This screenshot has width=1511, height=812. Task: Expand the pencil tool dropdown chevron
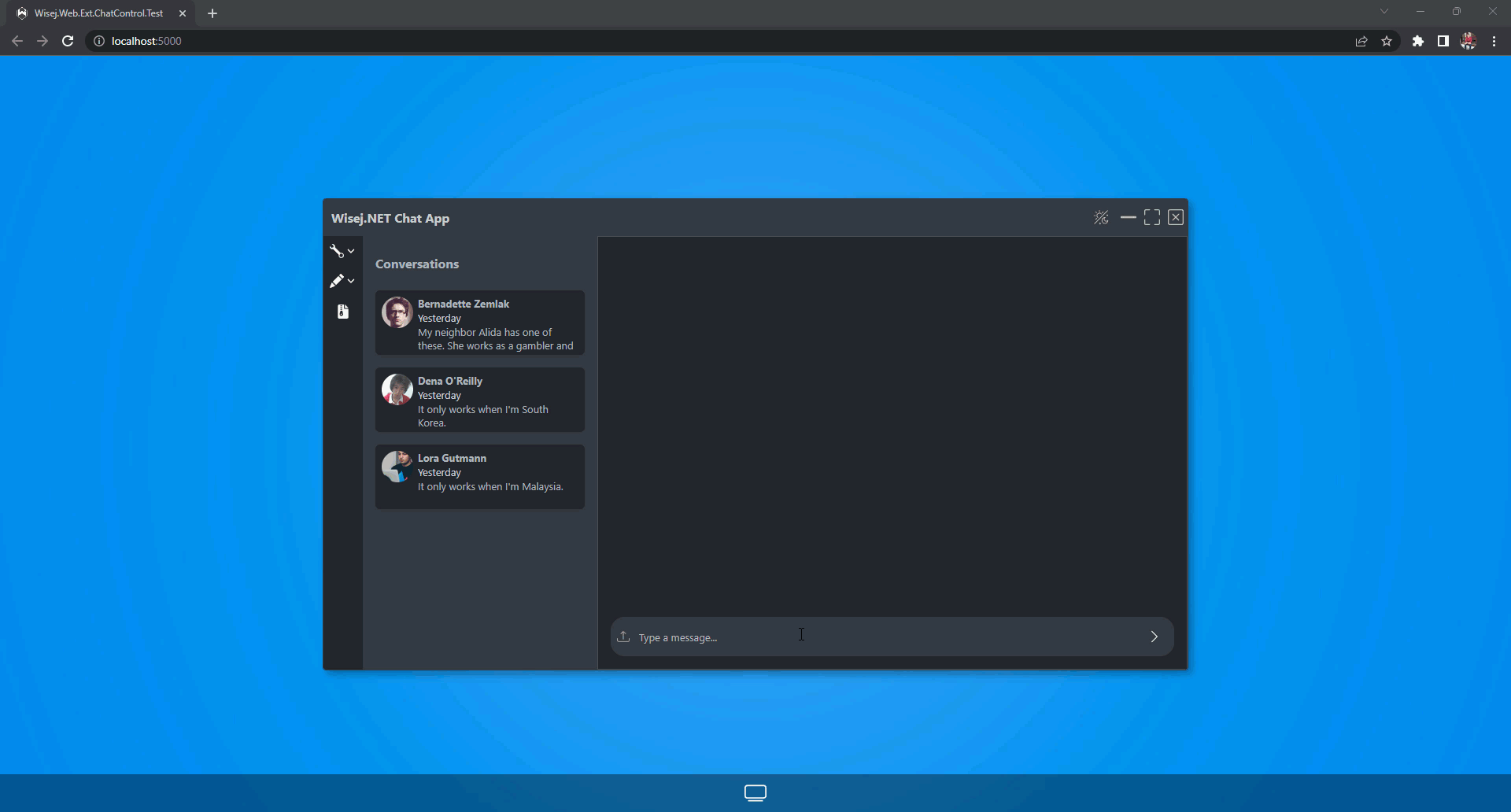(351, 281)
